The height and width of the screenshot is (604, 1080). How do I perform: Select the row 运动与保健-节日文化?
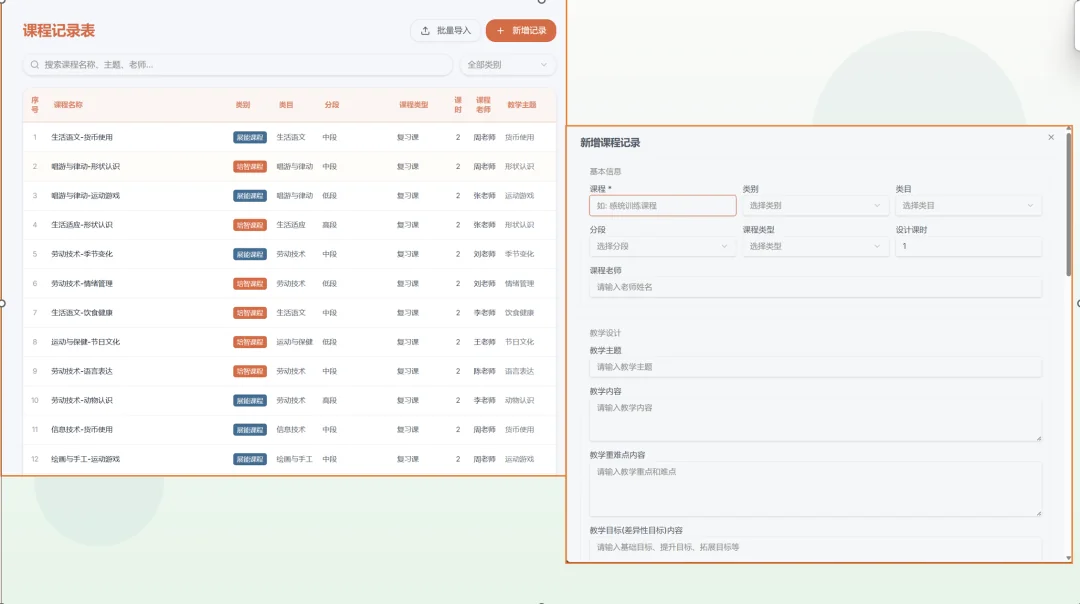click(x=289, y=342)
